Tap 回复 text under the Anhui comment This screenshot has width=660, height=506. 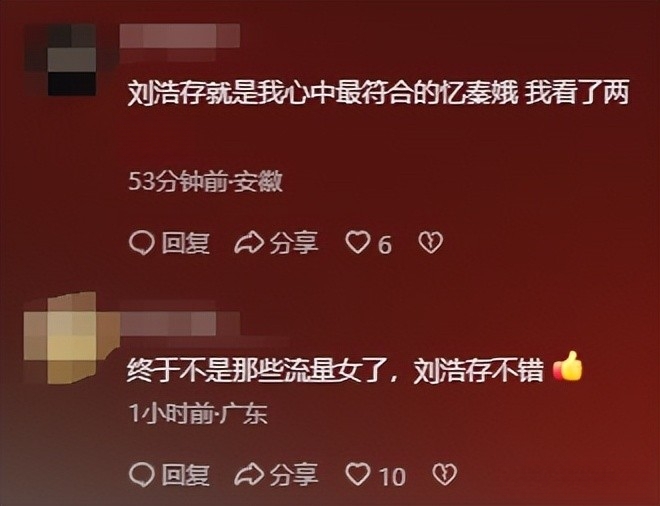point(186,243)
